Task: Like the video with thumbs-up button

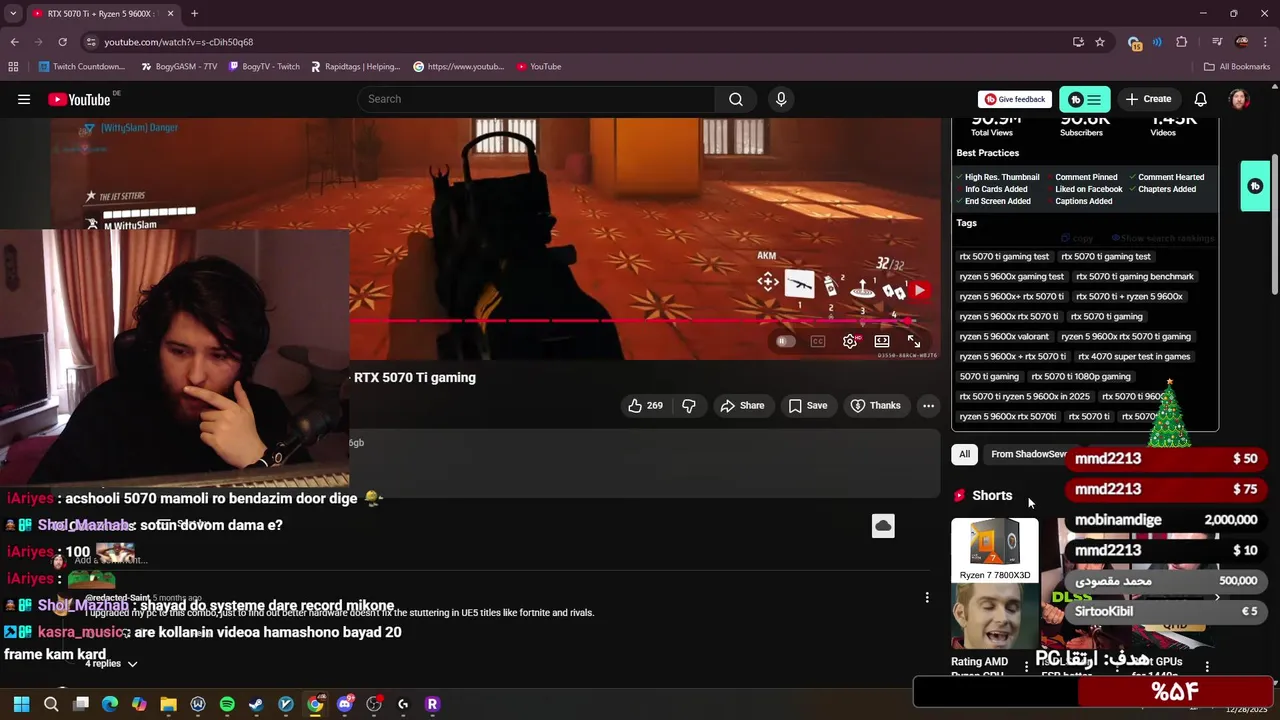Action: click(645, 406)
